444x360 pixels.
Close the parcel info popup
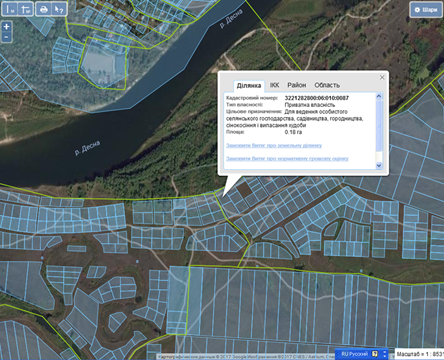382,77
